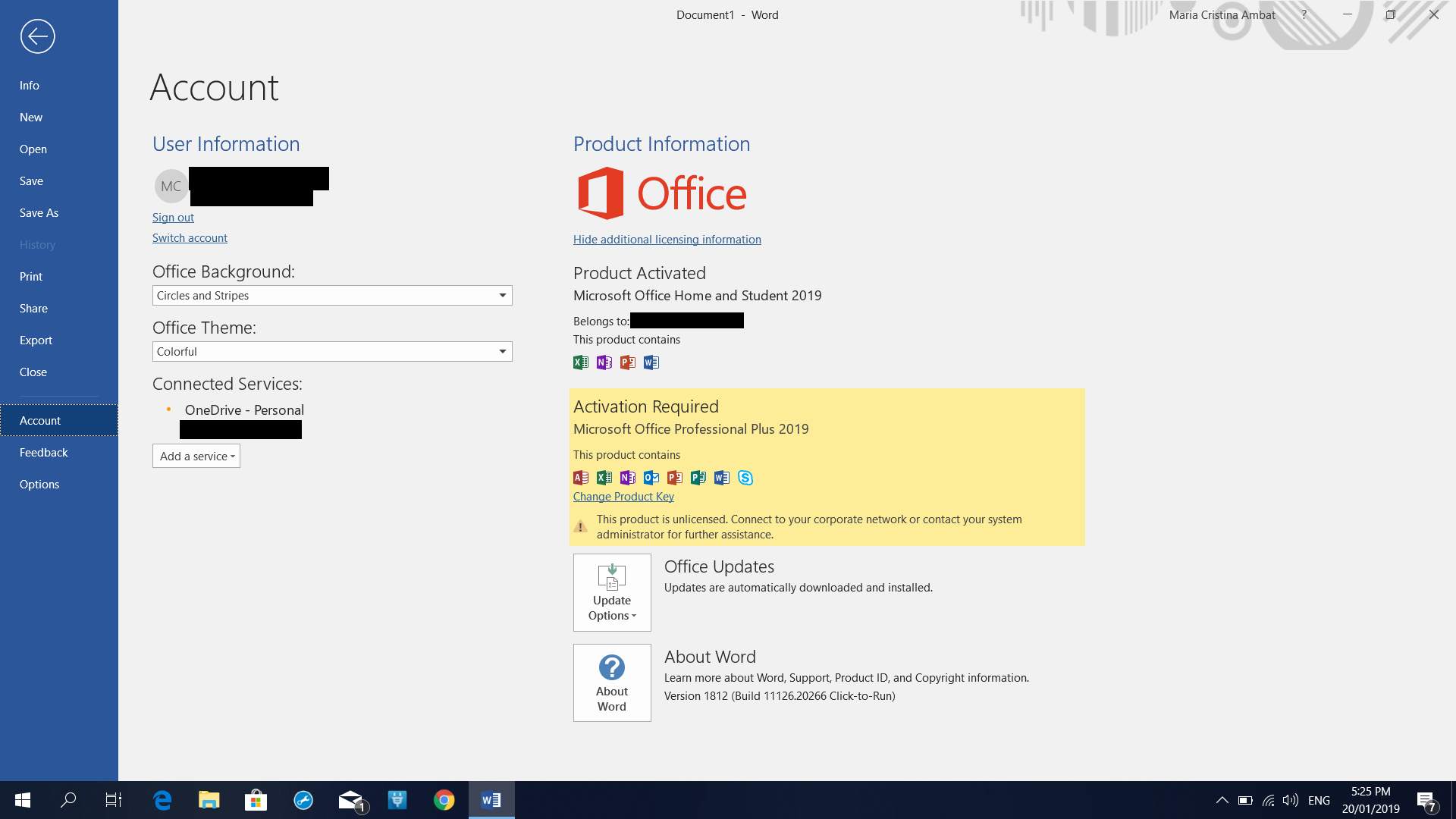Open the Options menu item

point(39,485)
